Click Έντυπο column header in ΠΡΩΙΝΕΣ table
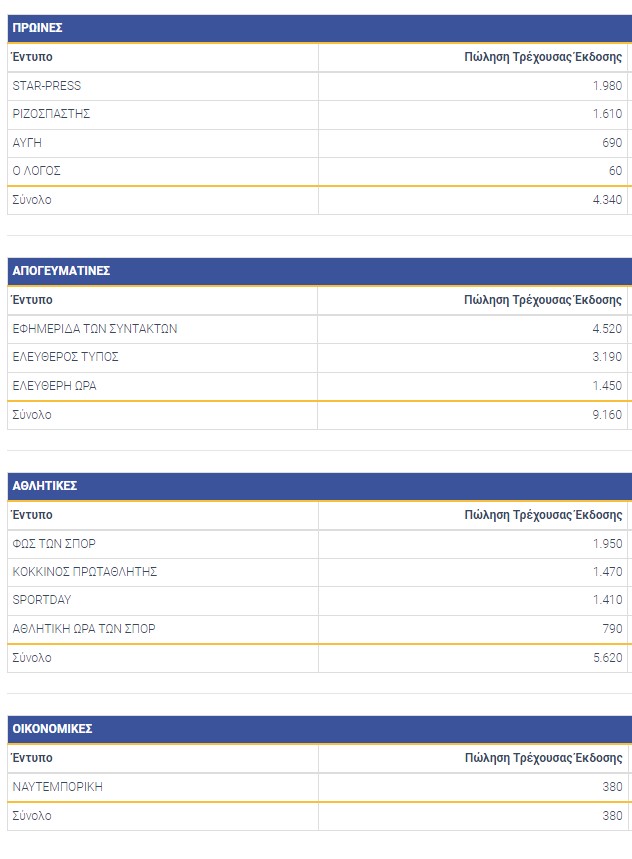This screenshot has height=859, width=632. [x=32, y=57]
